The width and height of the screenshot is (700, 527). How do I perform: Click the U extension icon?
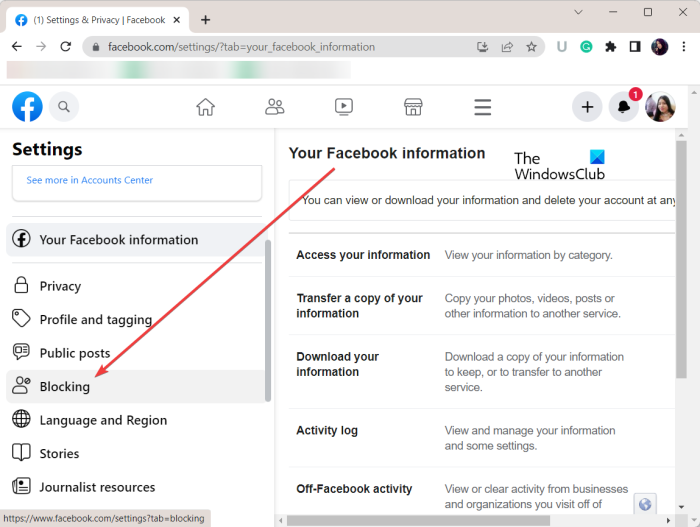pyautogui.click(x=562, y=46)
